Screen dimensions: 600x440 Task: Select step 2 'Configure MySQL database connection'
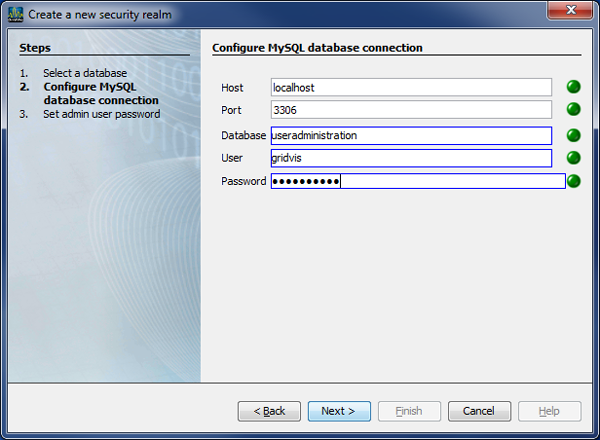click(x=101, y=93)
